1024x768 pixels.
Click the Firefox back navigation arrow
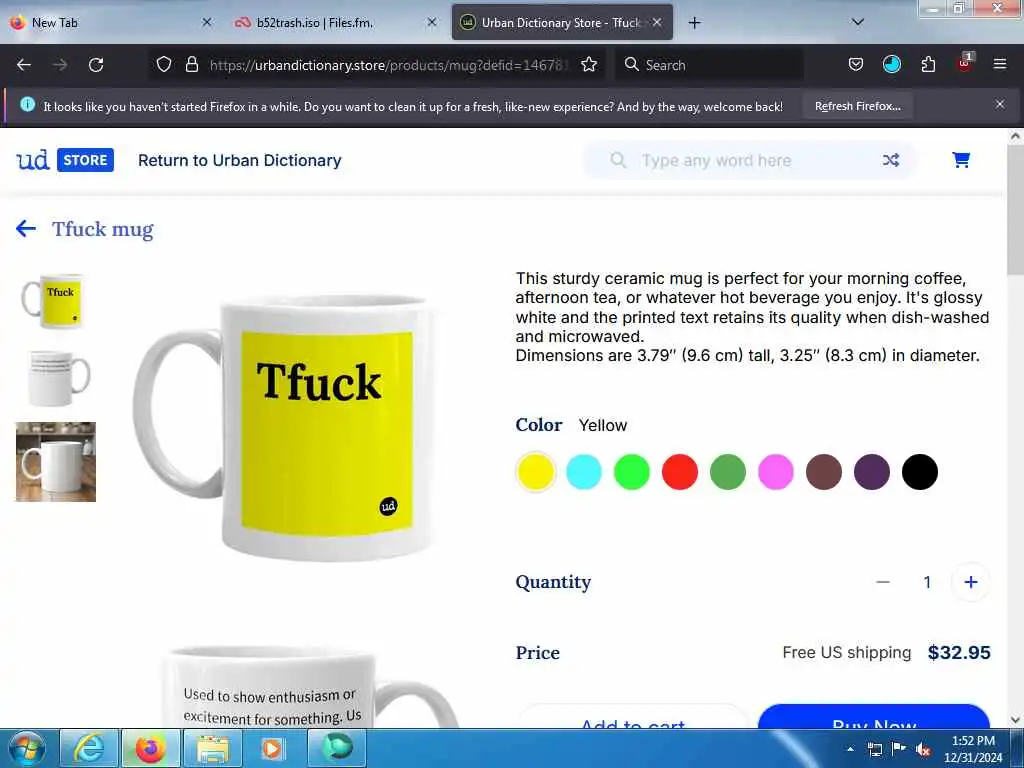coord(24,65)
